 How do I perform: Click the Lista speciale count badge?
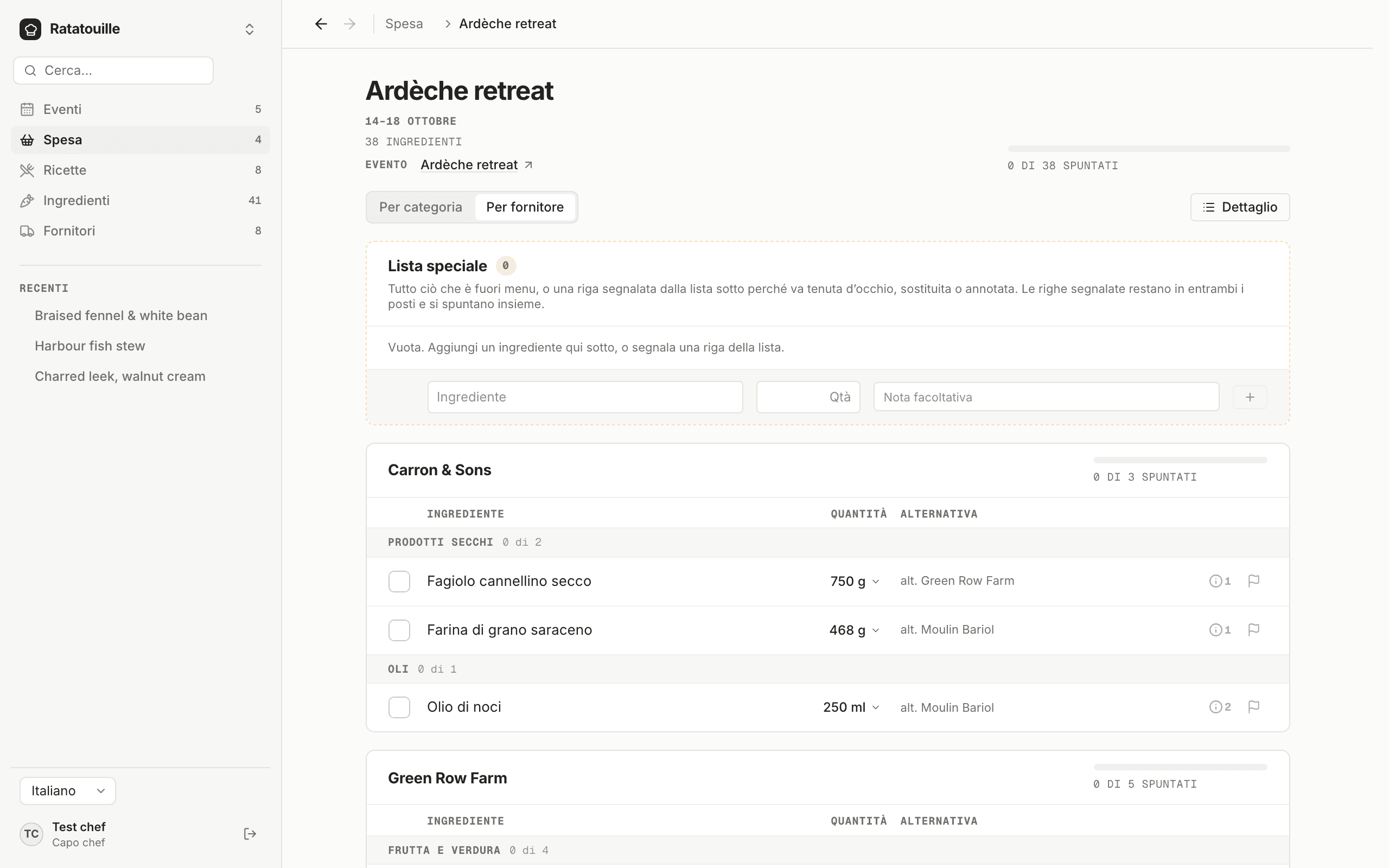pyautogui.click(x=506, y=266)
